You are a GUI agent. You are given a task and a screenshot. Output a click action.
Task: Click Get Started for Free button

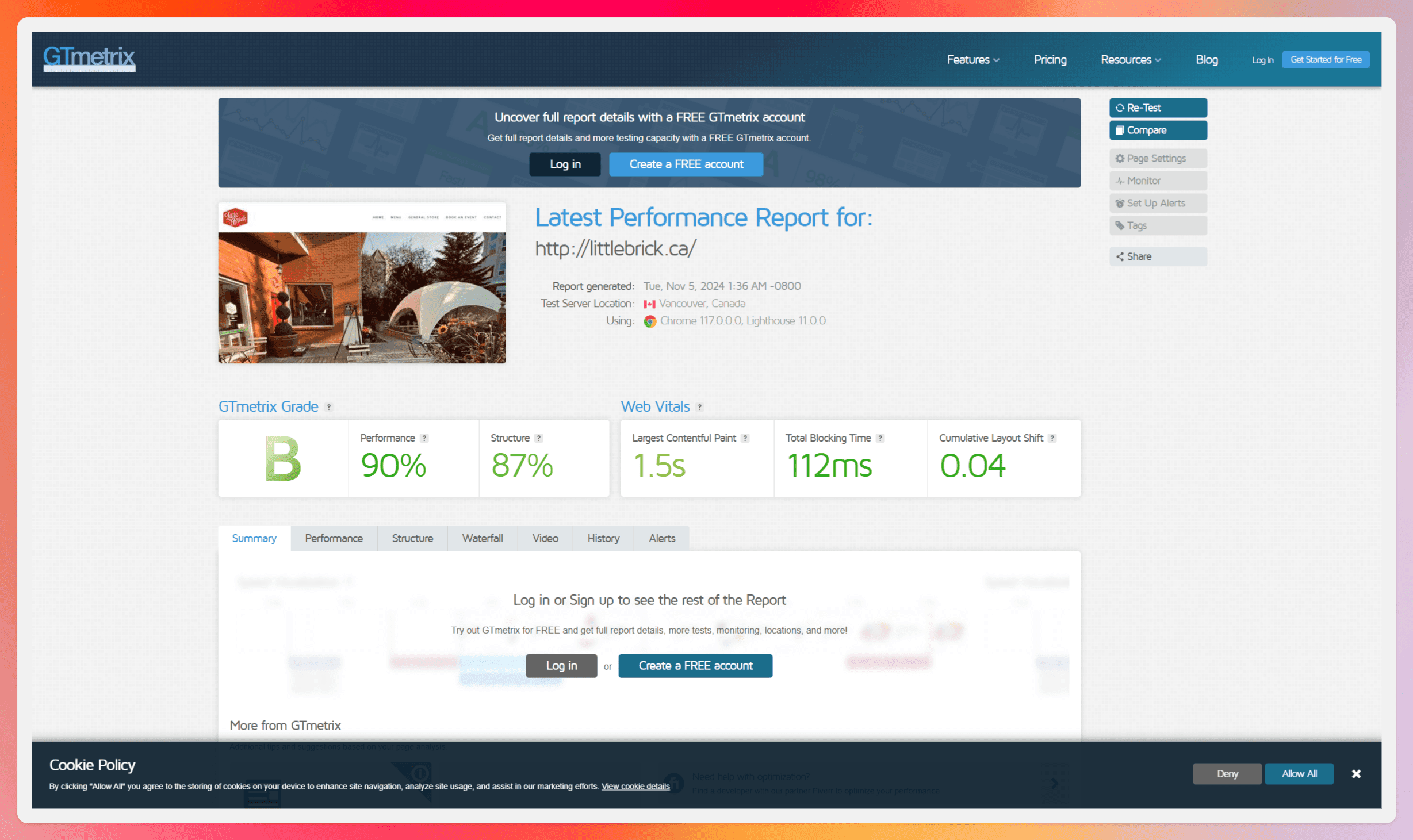1326,59
